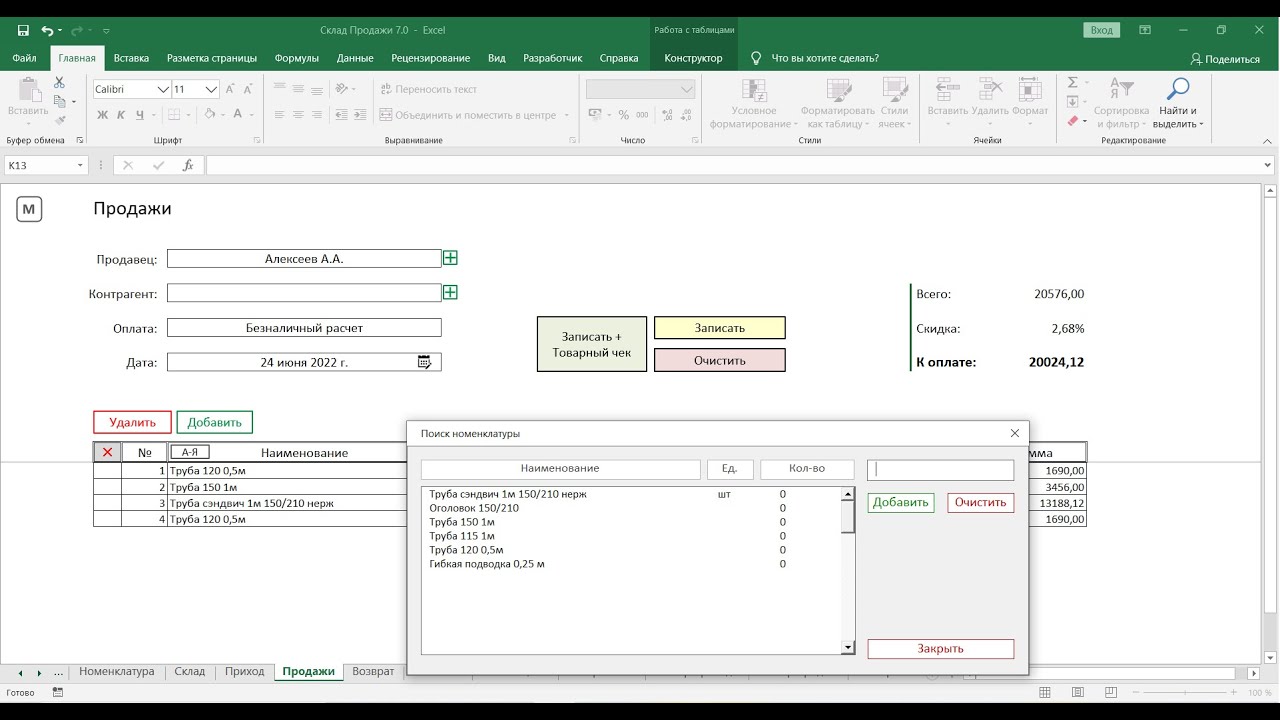Image resolution: width=1280 pixels, height=720 pixels.
Task: Click the red X header cell in table
Action: [107, 452]
